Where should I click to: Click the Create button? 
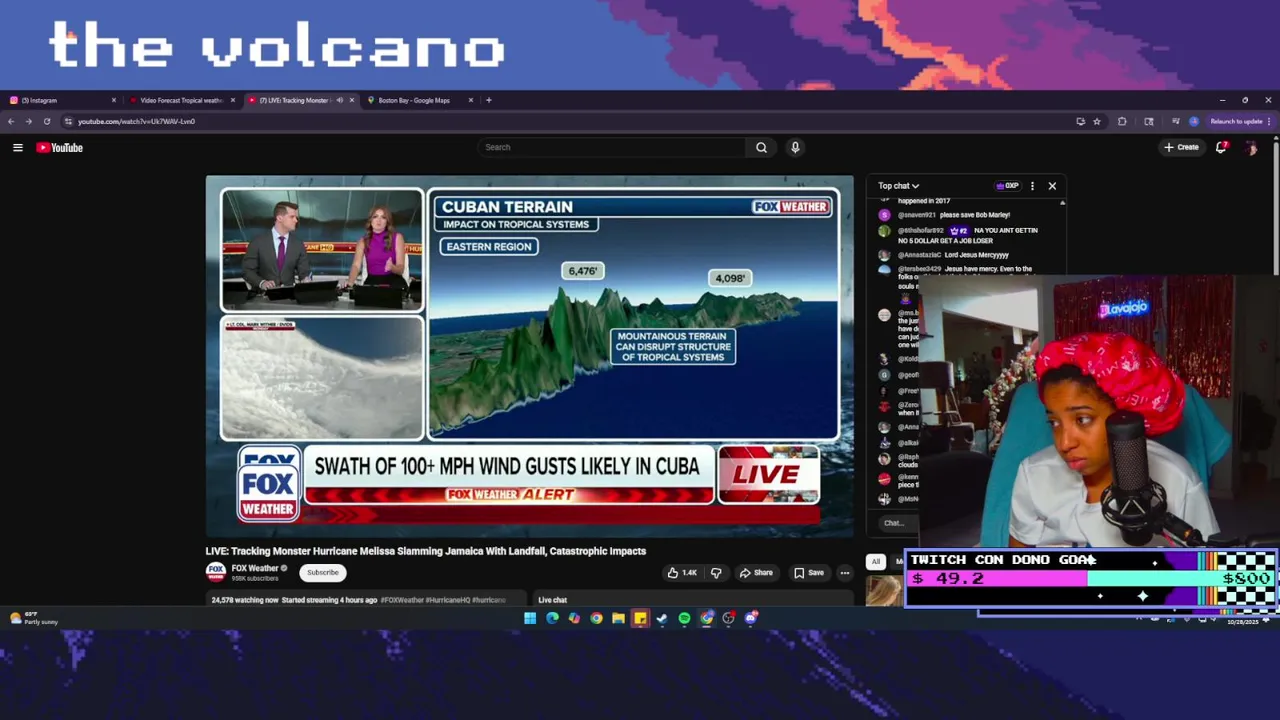click(x=1181, y=147)
